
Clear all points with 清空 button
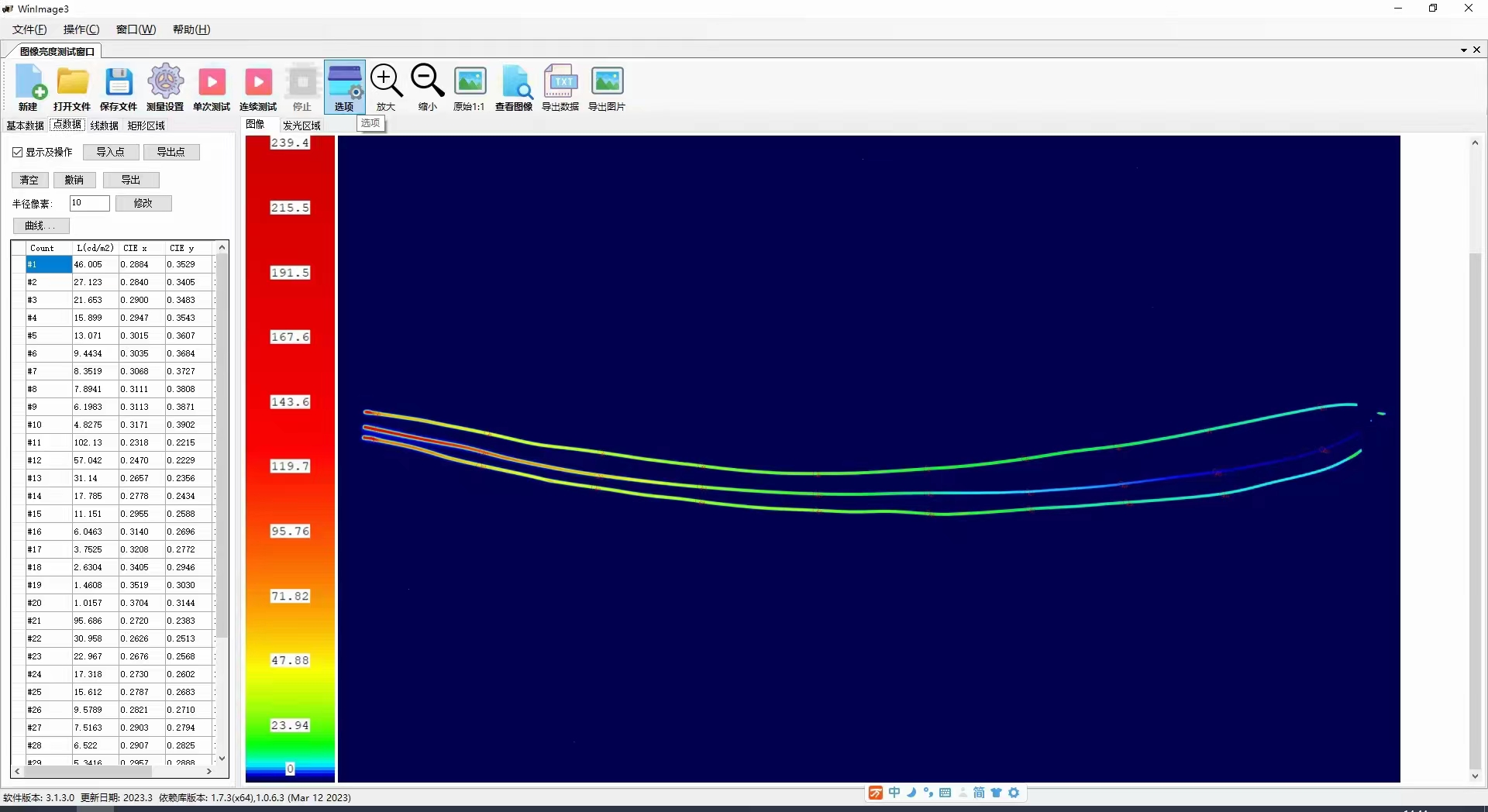29,180
